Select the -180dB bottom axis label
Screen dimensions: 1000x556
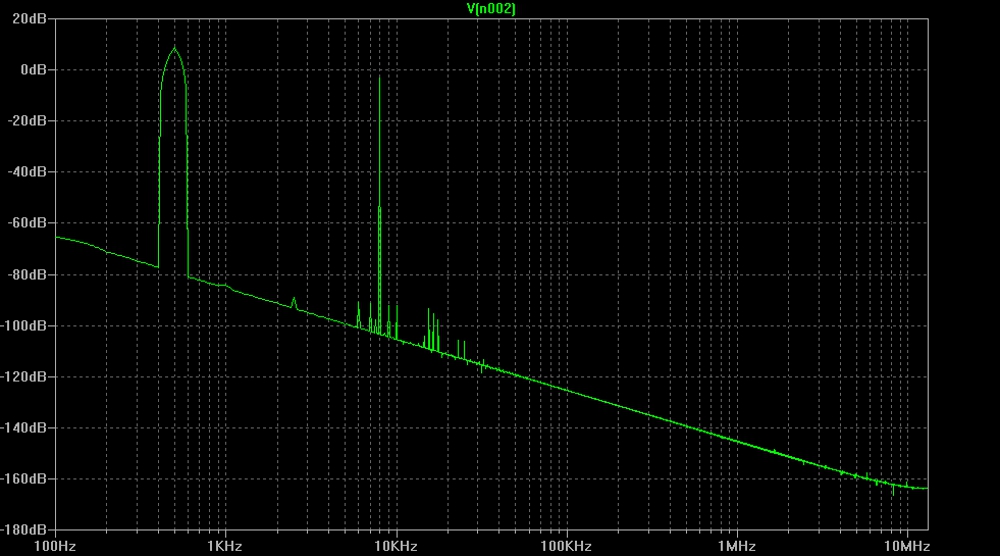click(28, 529)
